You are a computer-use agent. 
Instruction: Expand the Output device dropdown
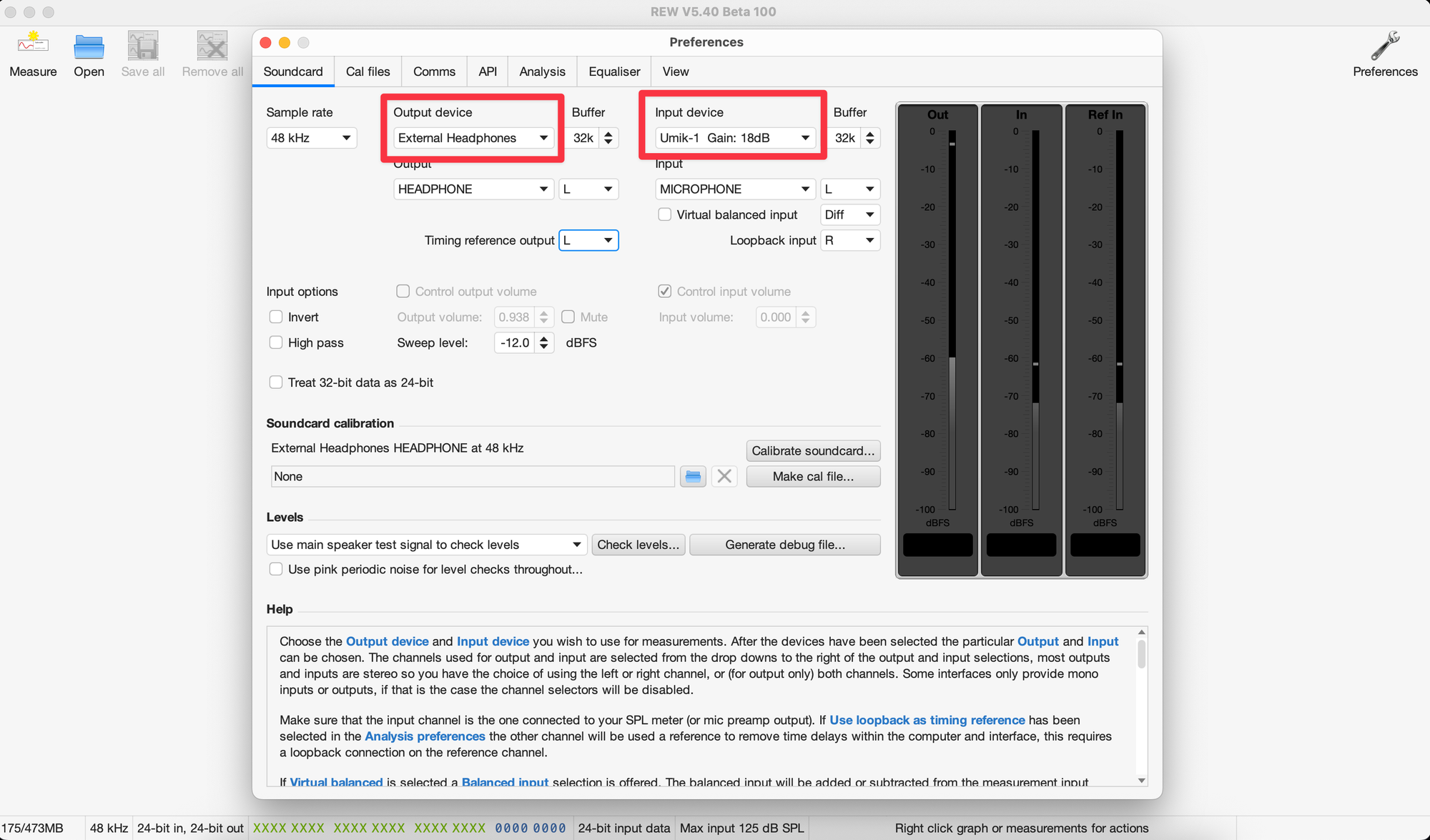[x=473, y=138]
